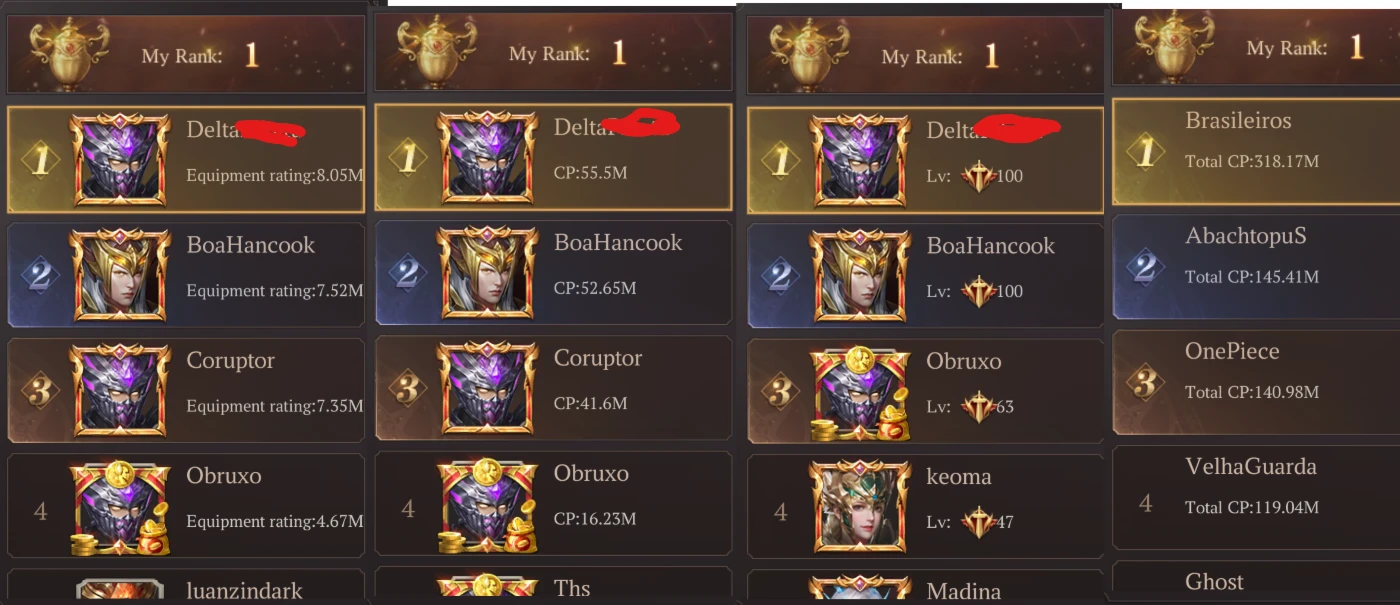Viewport: 1400px width, 605px height.
Task: Click BoaHancook's avatar beside Equipment rating:7.52M
Action: click(120, 275)
